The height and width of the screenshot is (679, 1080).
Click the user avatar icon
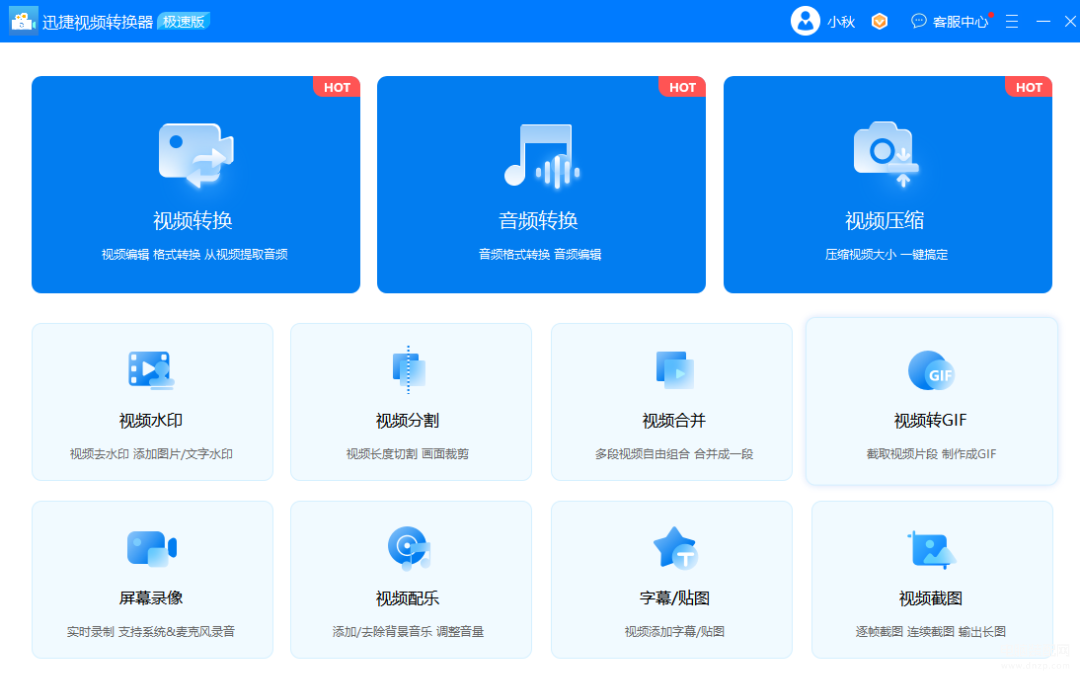click(x=804, y=21)
